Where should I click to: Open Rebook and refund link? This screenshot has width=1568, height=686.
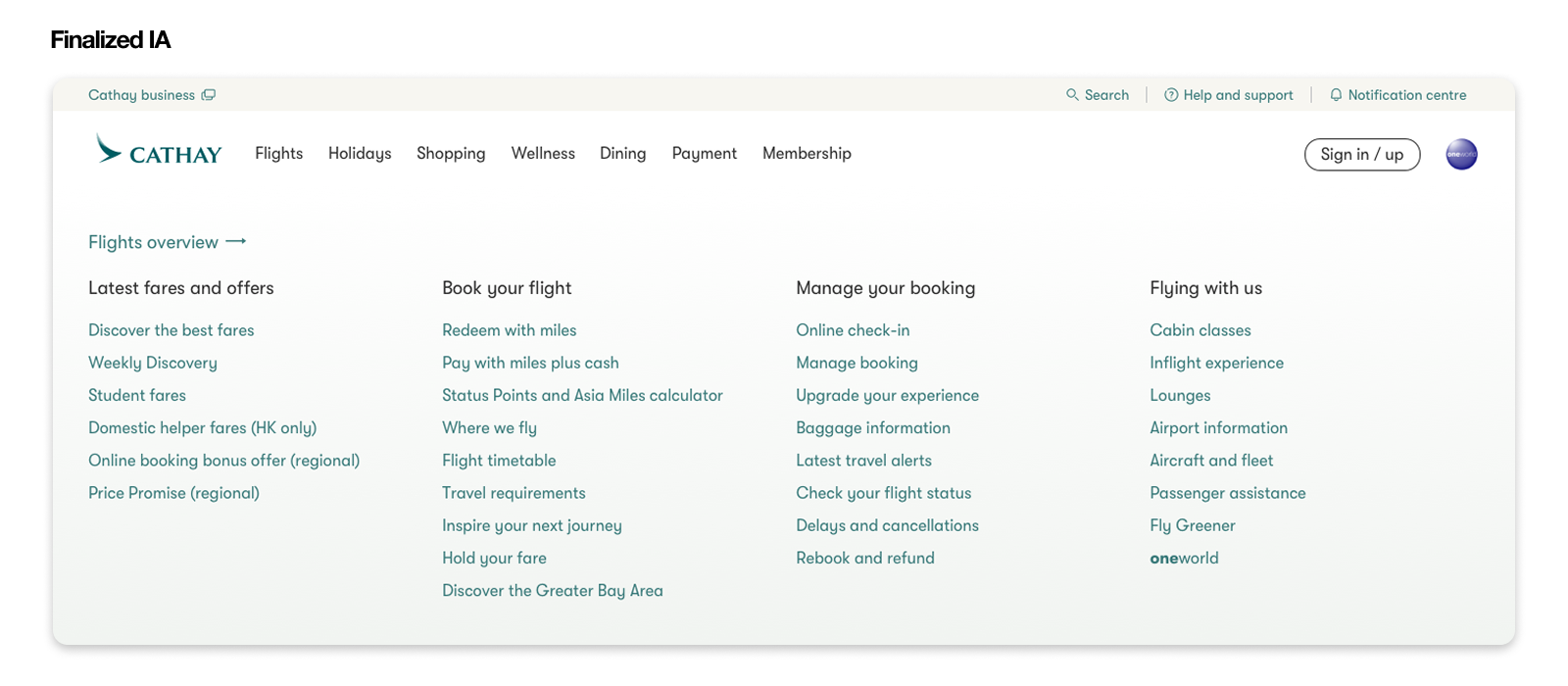(x=865, y=558)
